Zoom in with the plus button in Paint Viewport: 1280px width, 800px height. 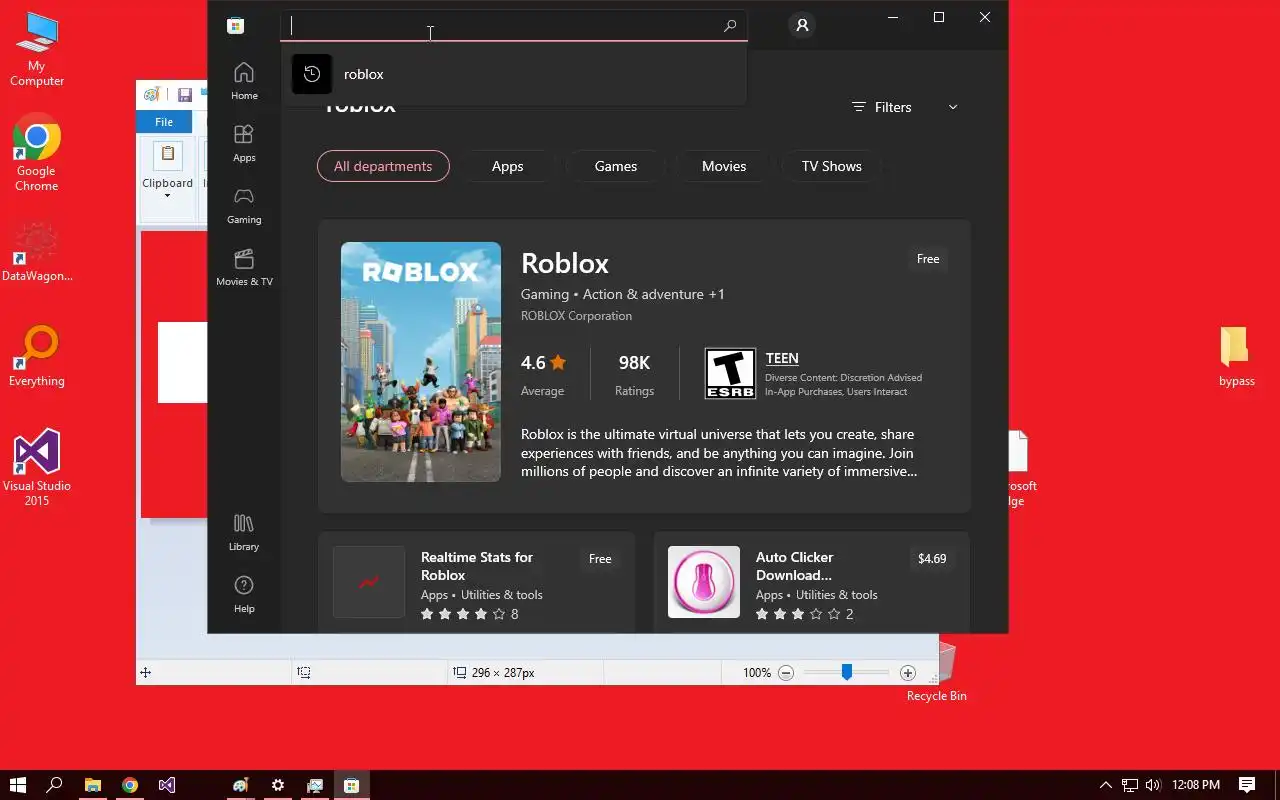coord(908,673)
